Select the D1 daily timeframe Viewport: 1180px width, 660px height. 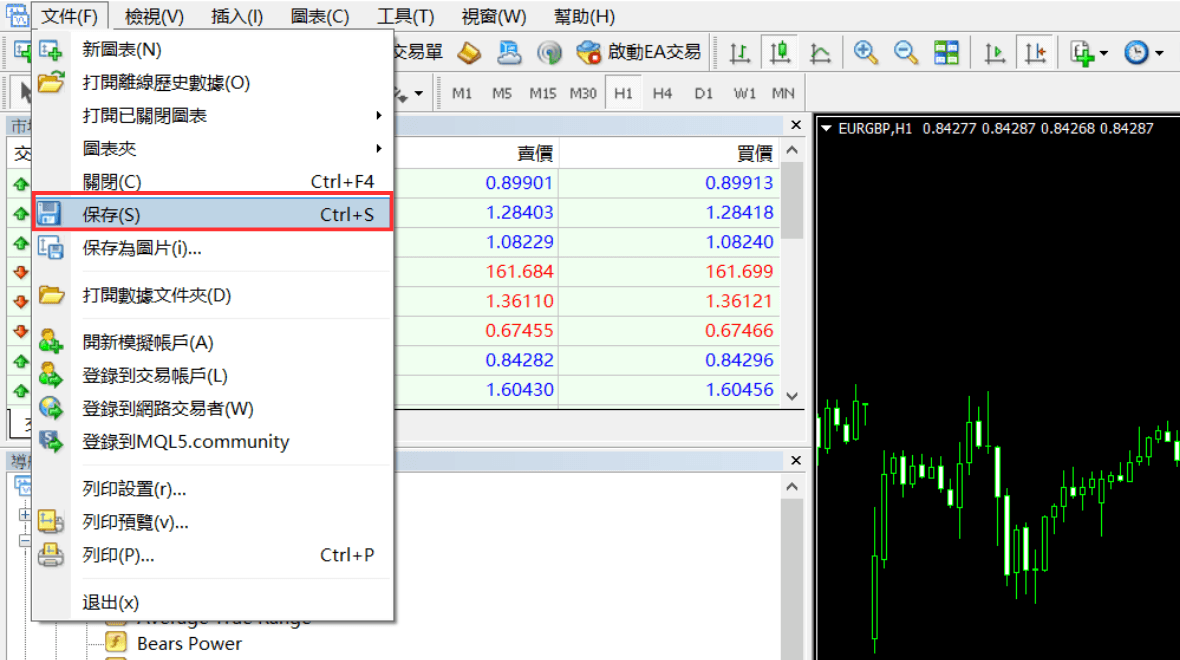[703, 92]
